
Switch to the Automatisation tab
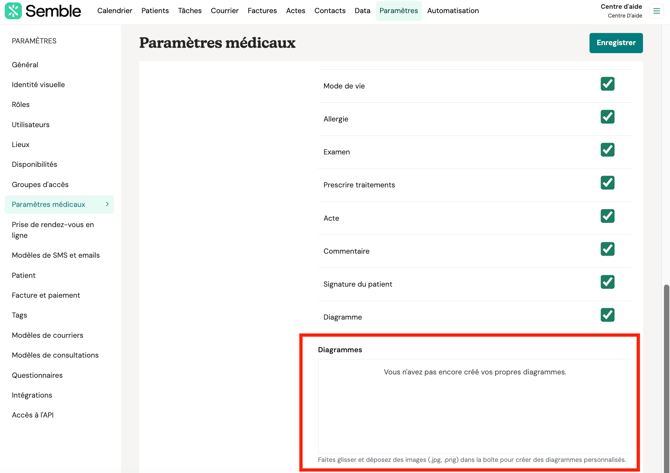tap(453, 11)
